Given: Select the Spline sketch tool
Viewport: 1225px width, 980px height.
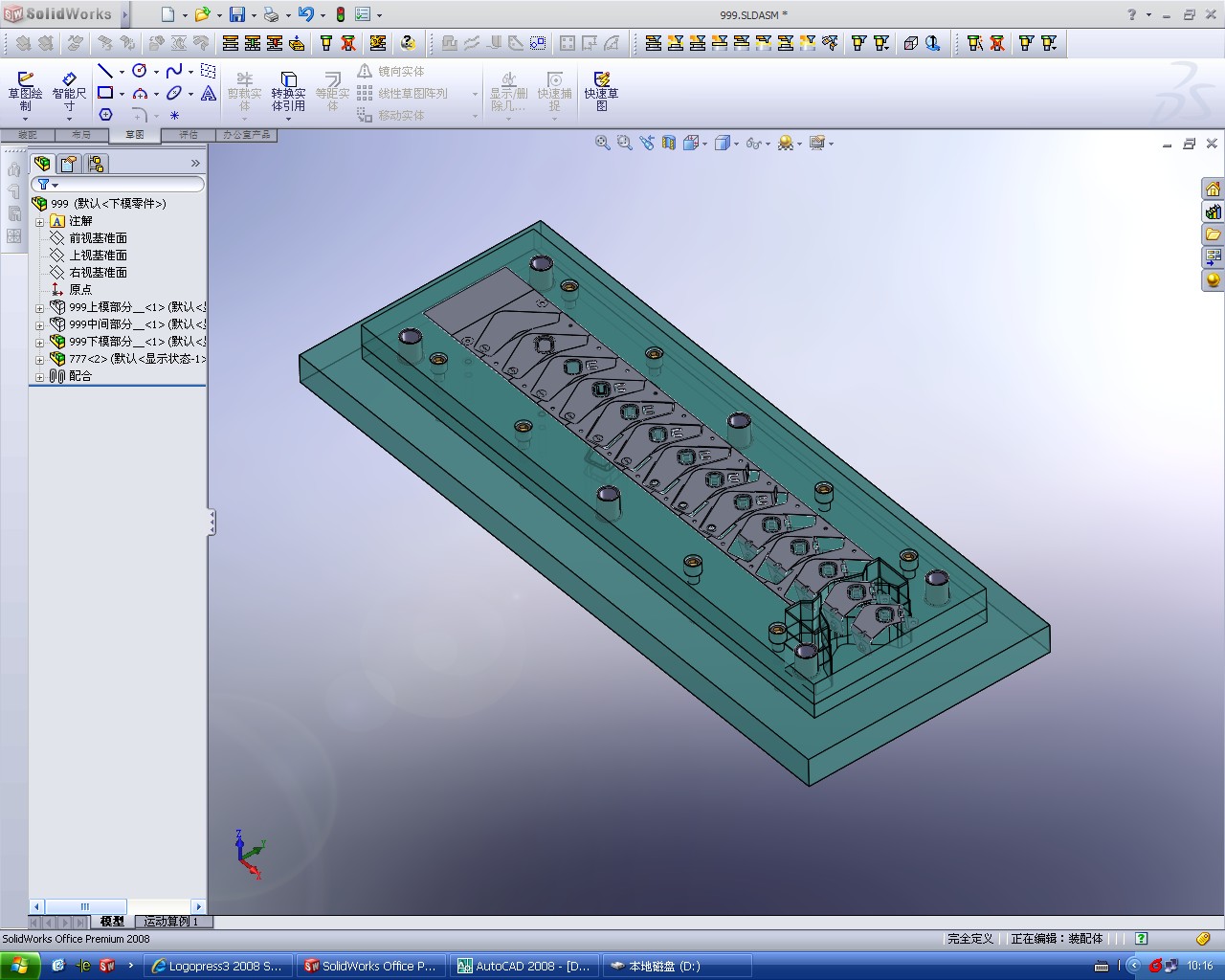Looking at the screenshot, I should (174, 72).
